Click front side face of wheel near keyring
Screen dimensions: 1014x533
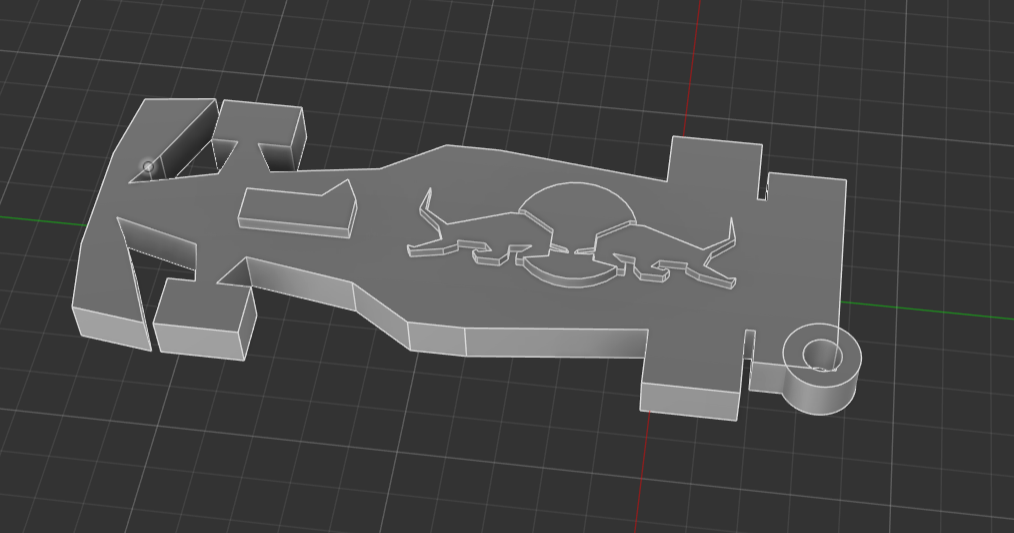[690, 401]
